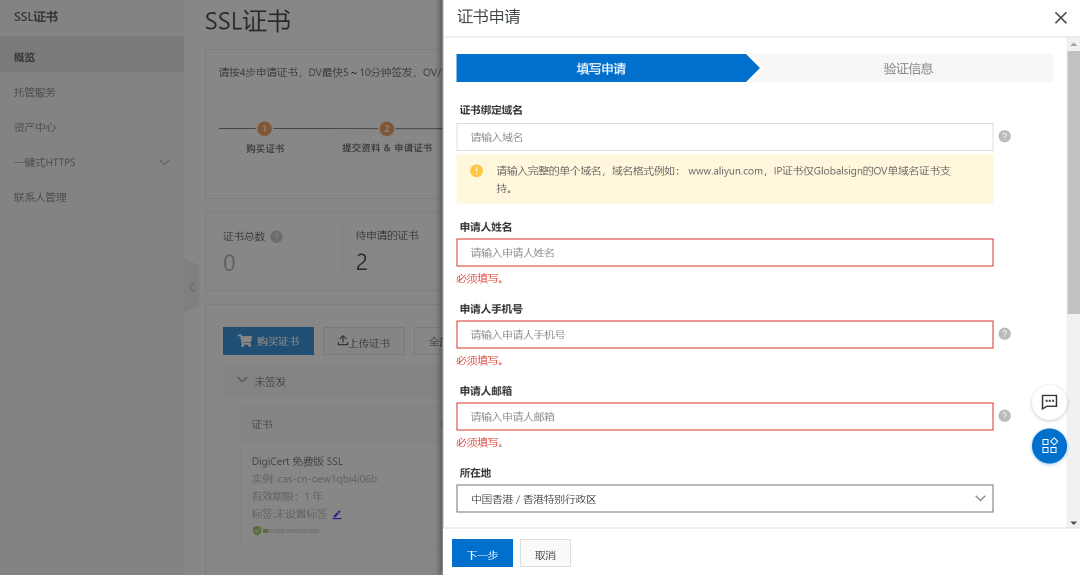The image size is (1080, 575).
Task: Click the 证书总数 value 0
Action: pyautogui.click(x=229, y=263)
